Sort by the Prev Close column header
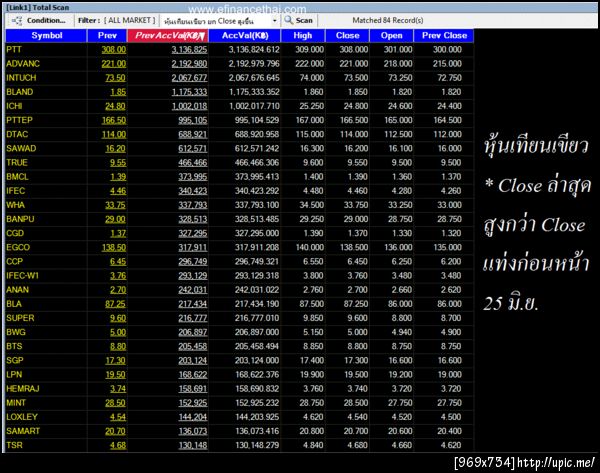 coord(444,36)
